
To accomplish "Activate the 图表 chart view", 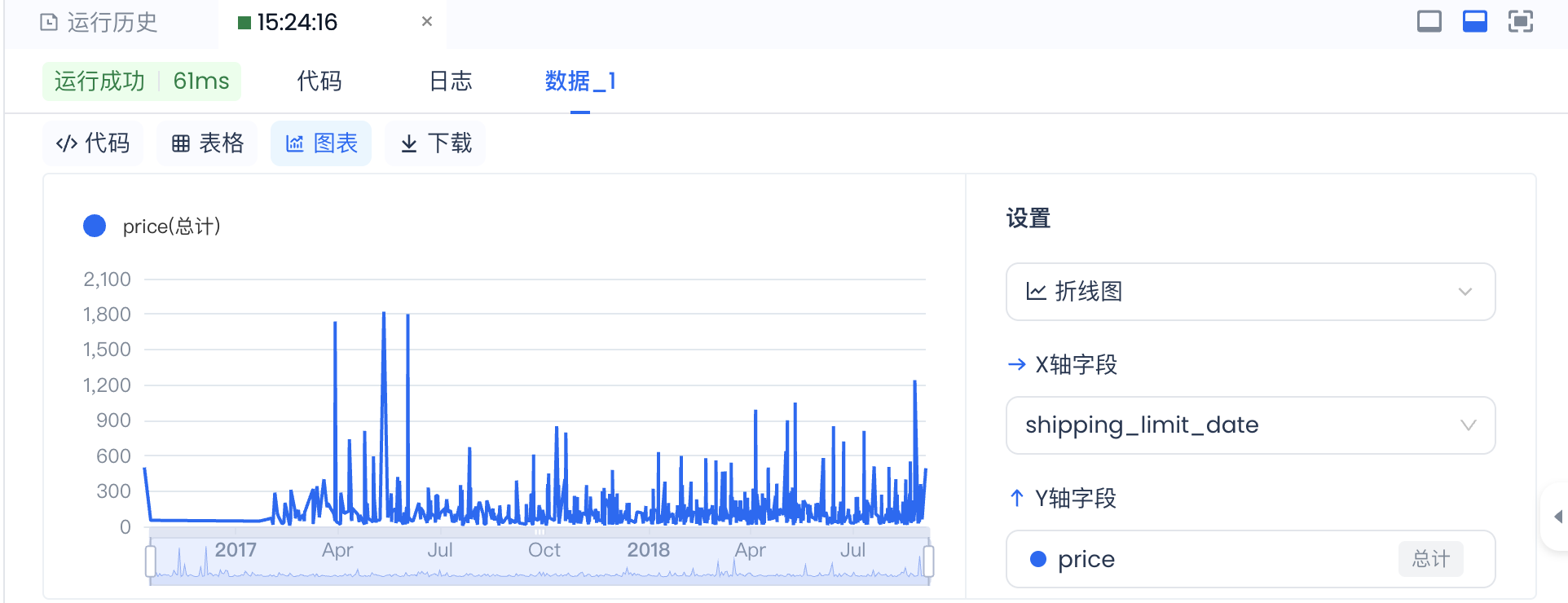I will [x=321, y=143].
